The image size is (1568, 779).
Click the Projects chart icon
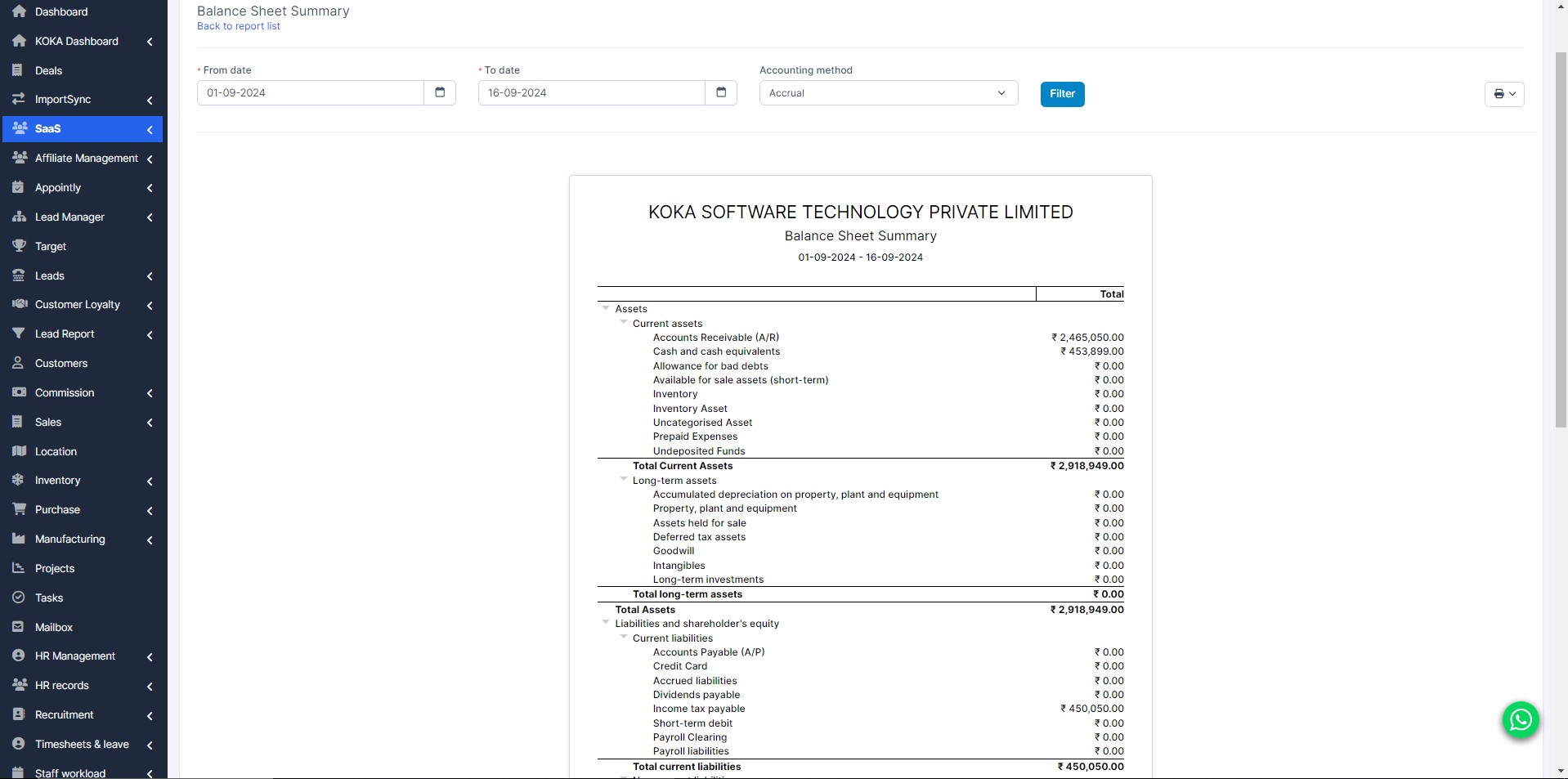click(x=19, y=568)
